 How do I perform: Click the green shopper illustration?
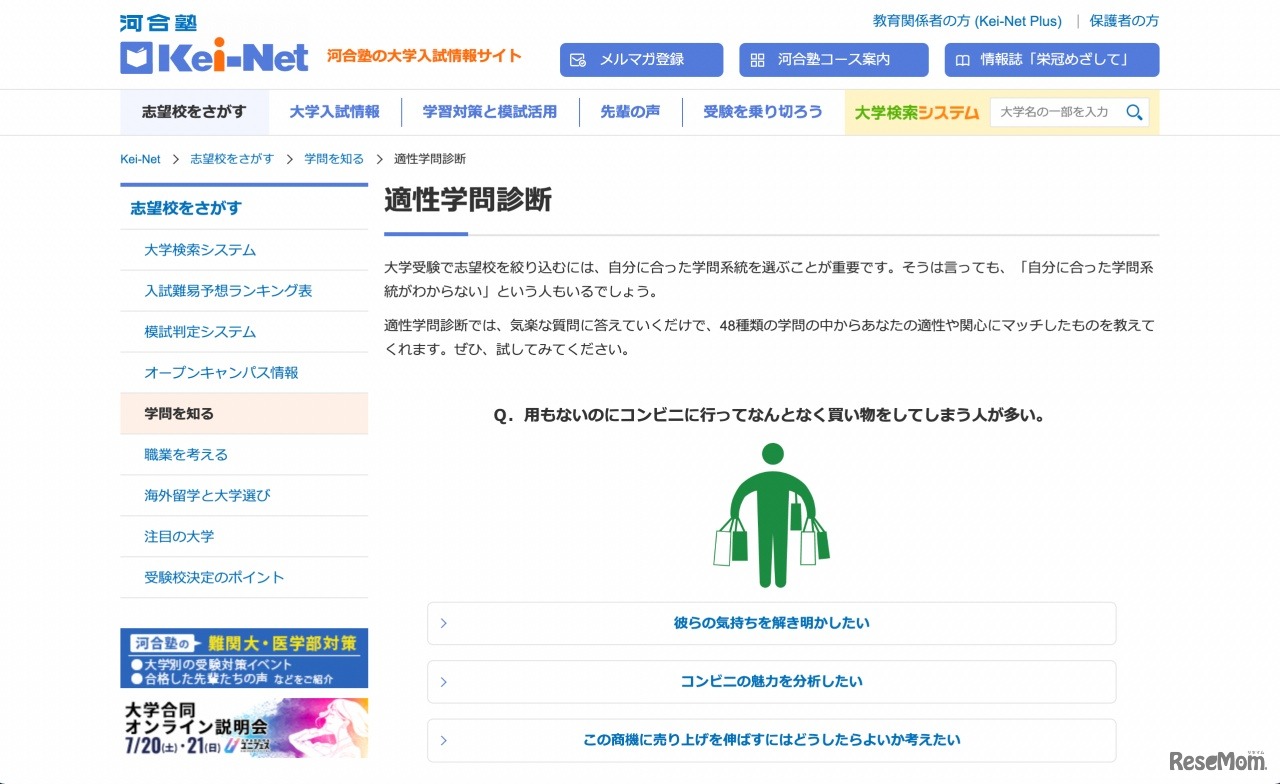point(771,515)
